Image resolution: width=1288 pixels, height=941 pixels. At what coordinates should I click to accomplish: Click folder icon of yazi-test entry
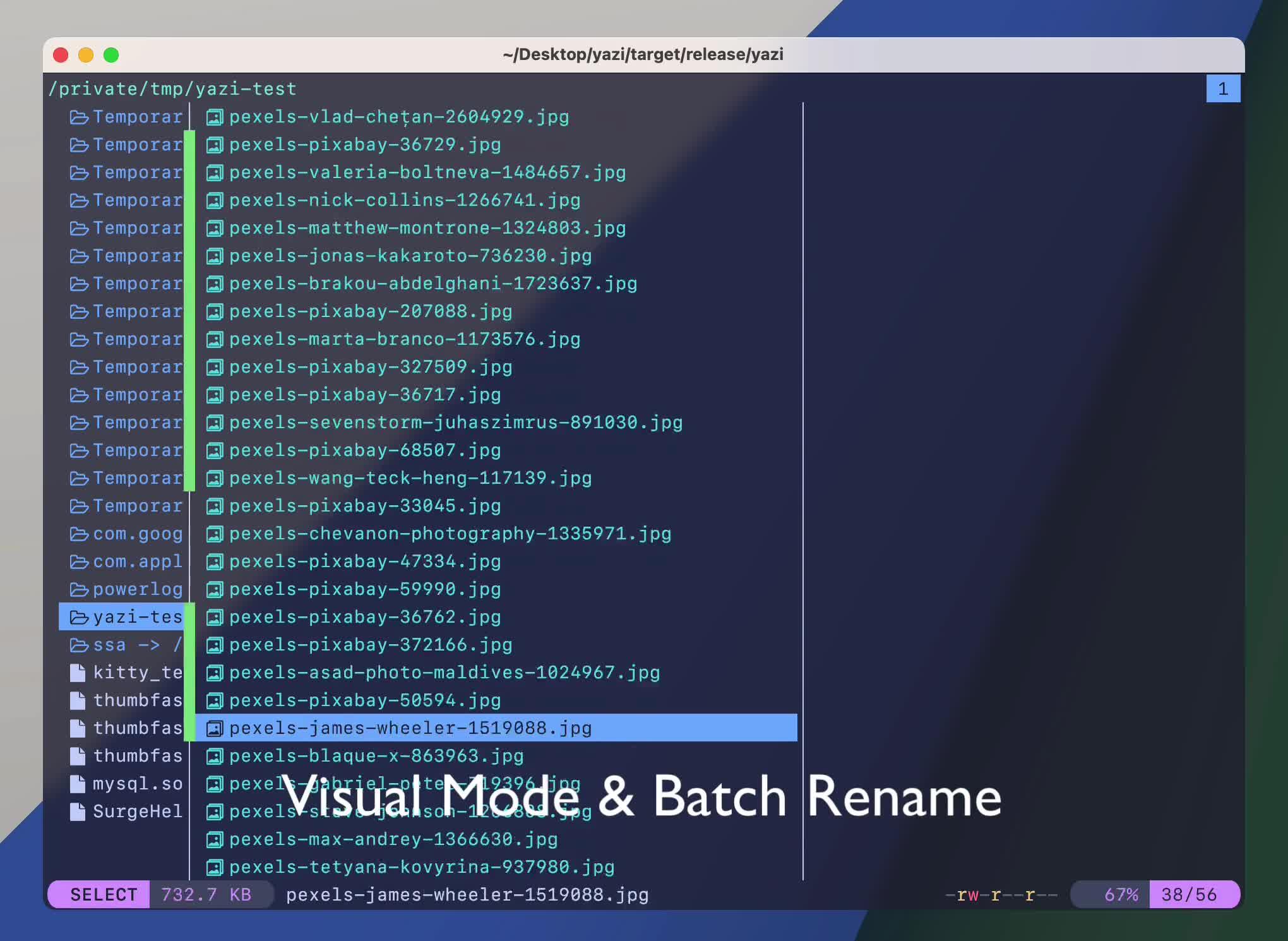click(79, 617)
